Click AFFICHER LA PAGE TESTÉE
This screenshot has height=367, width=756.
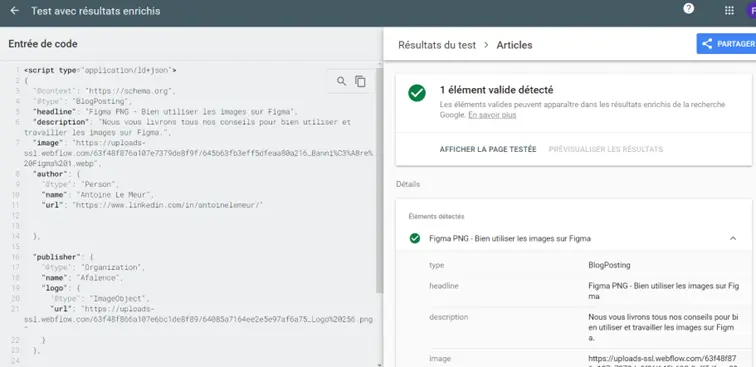(488, 150)
